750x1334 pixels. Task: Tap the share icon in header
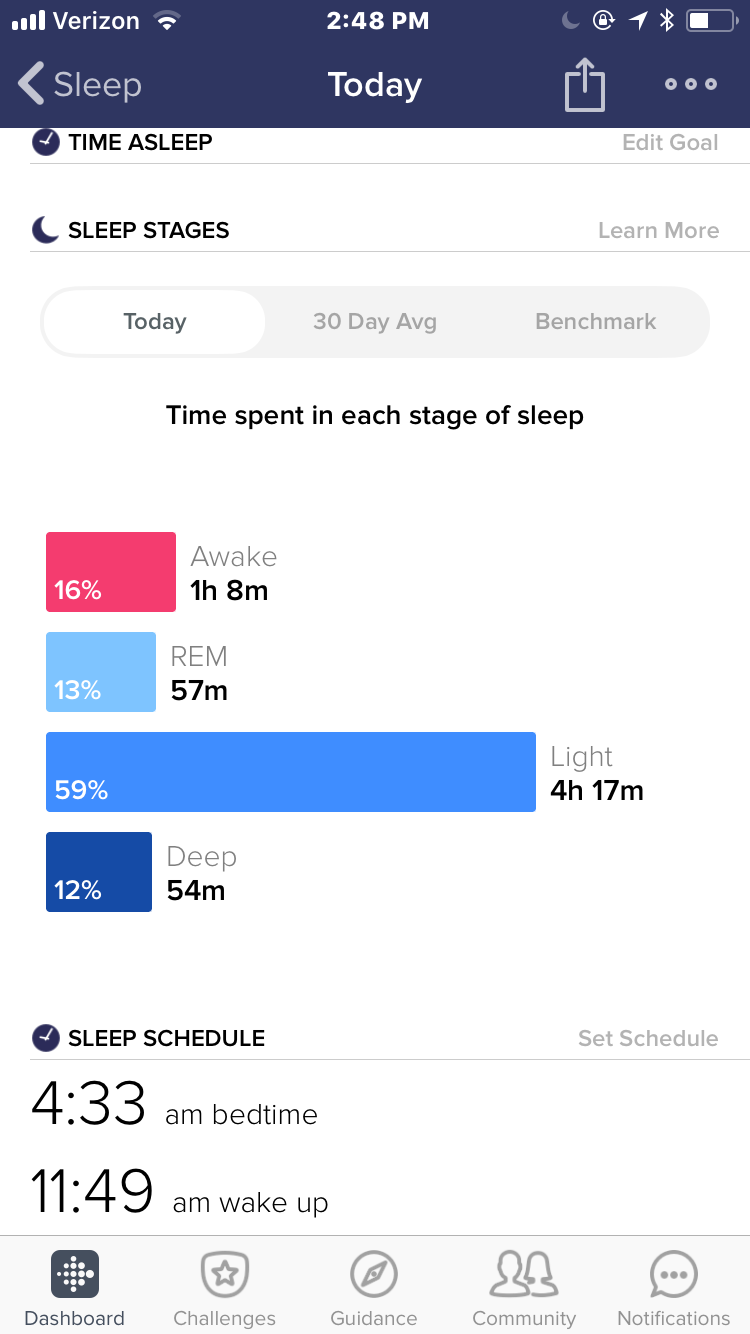[x=585, y=84]
